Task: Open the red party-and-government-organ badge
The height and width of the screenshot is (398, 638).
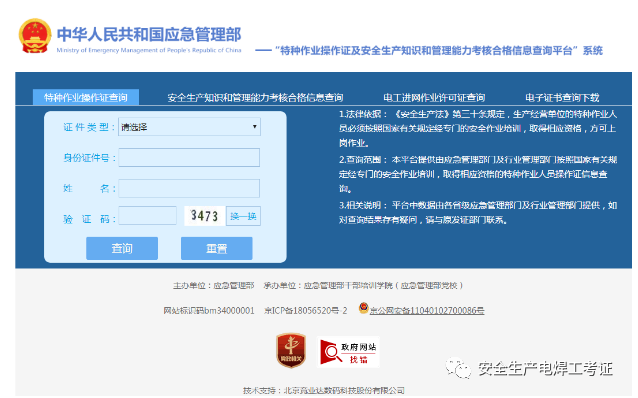Action: 291,350
